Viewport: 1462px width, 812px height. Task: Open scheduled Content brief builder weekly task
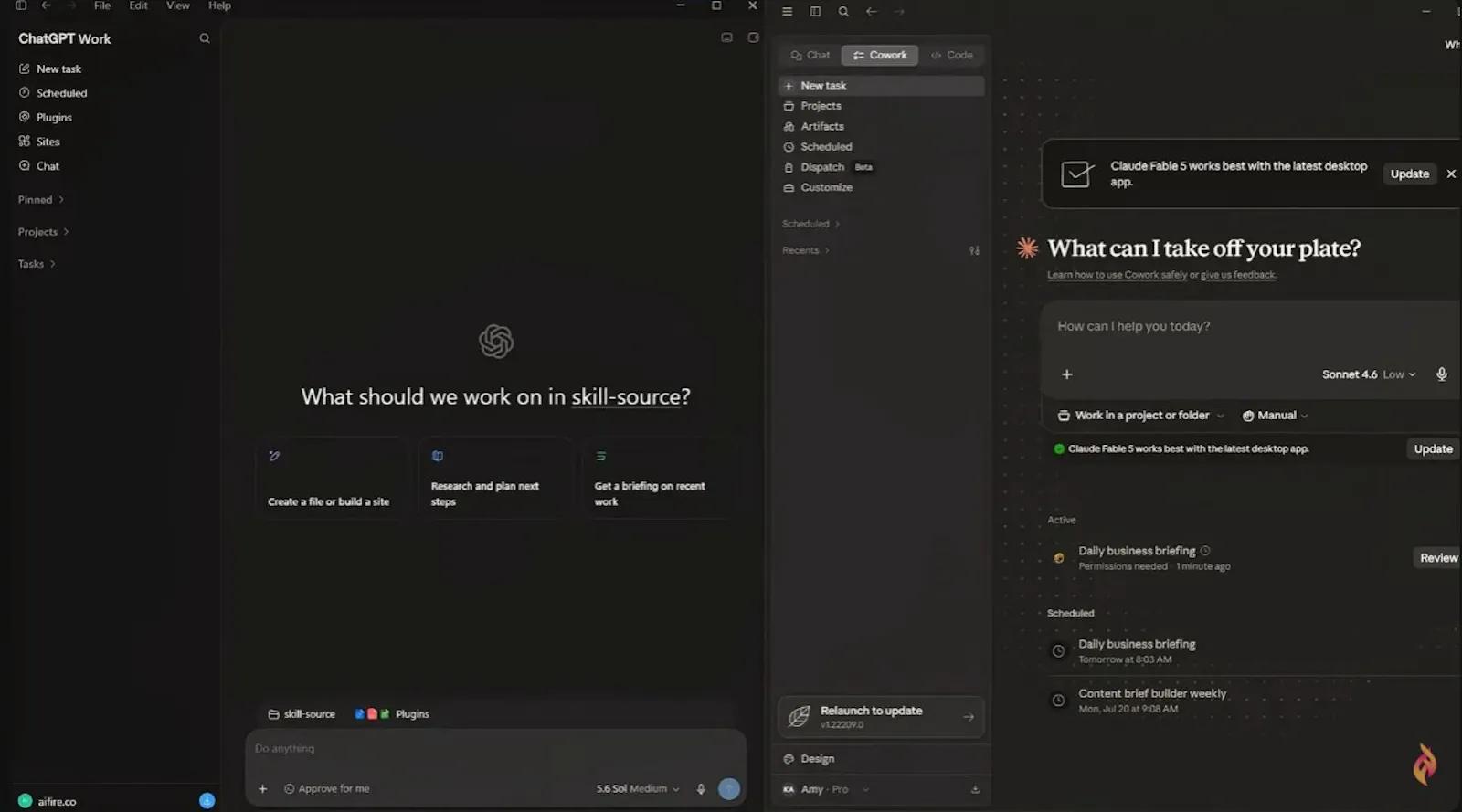(x=1152, y=701)
